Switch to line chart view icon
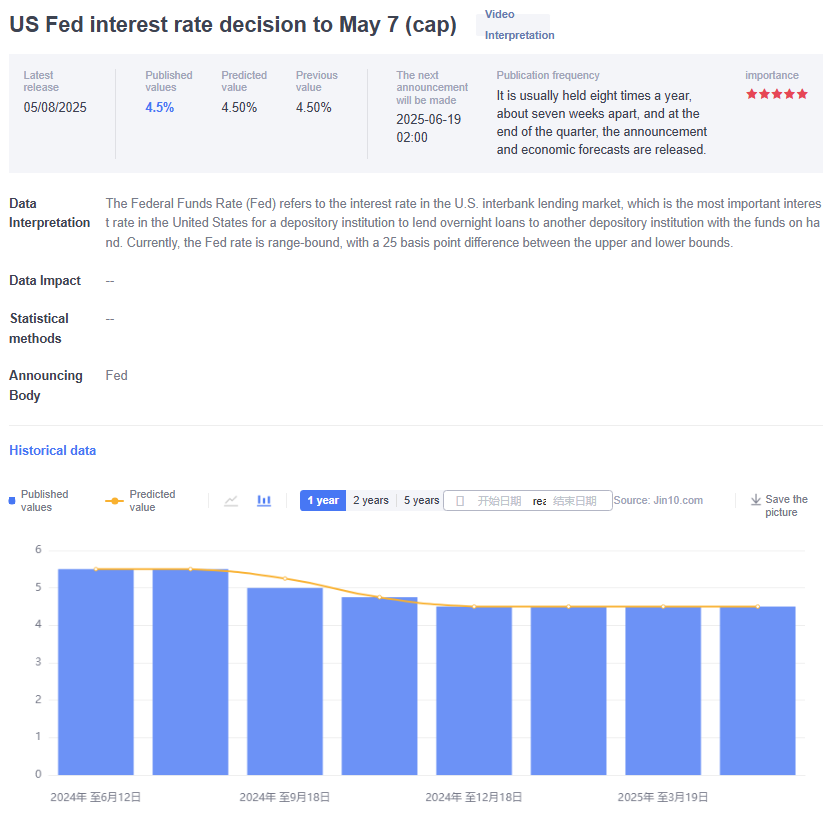The image size is (837, 815). [x=231, y=501]
